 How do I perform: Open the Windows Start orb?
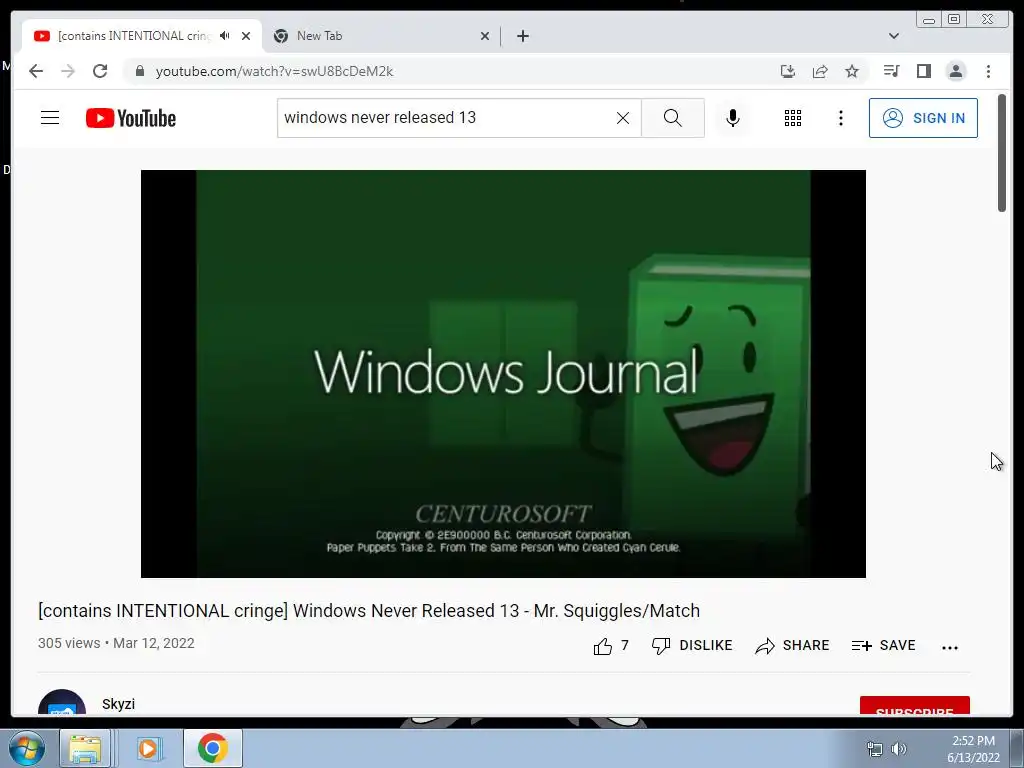(26, 748)
